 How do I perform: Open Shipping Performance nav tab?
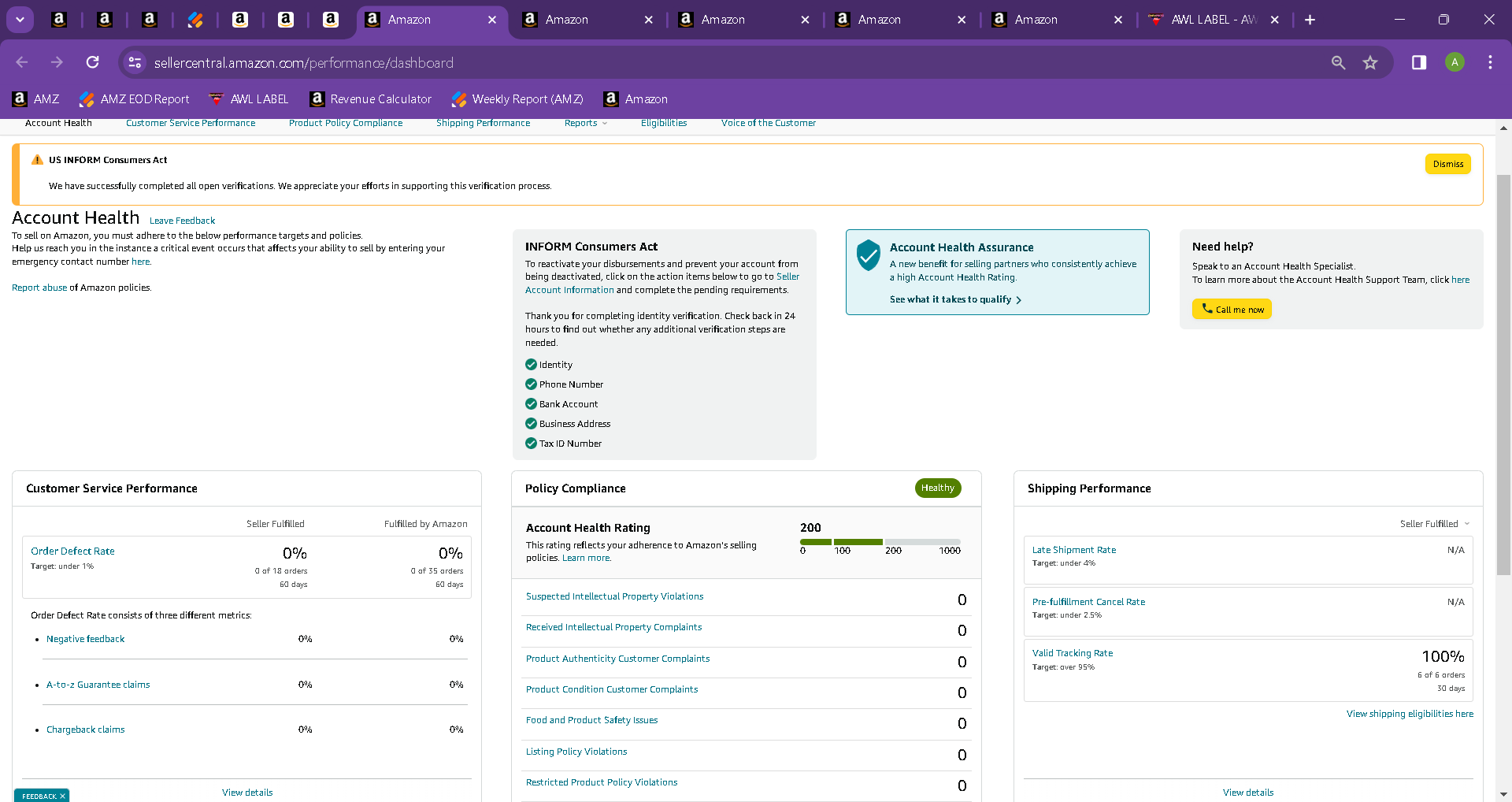tap(484, 123)
